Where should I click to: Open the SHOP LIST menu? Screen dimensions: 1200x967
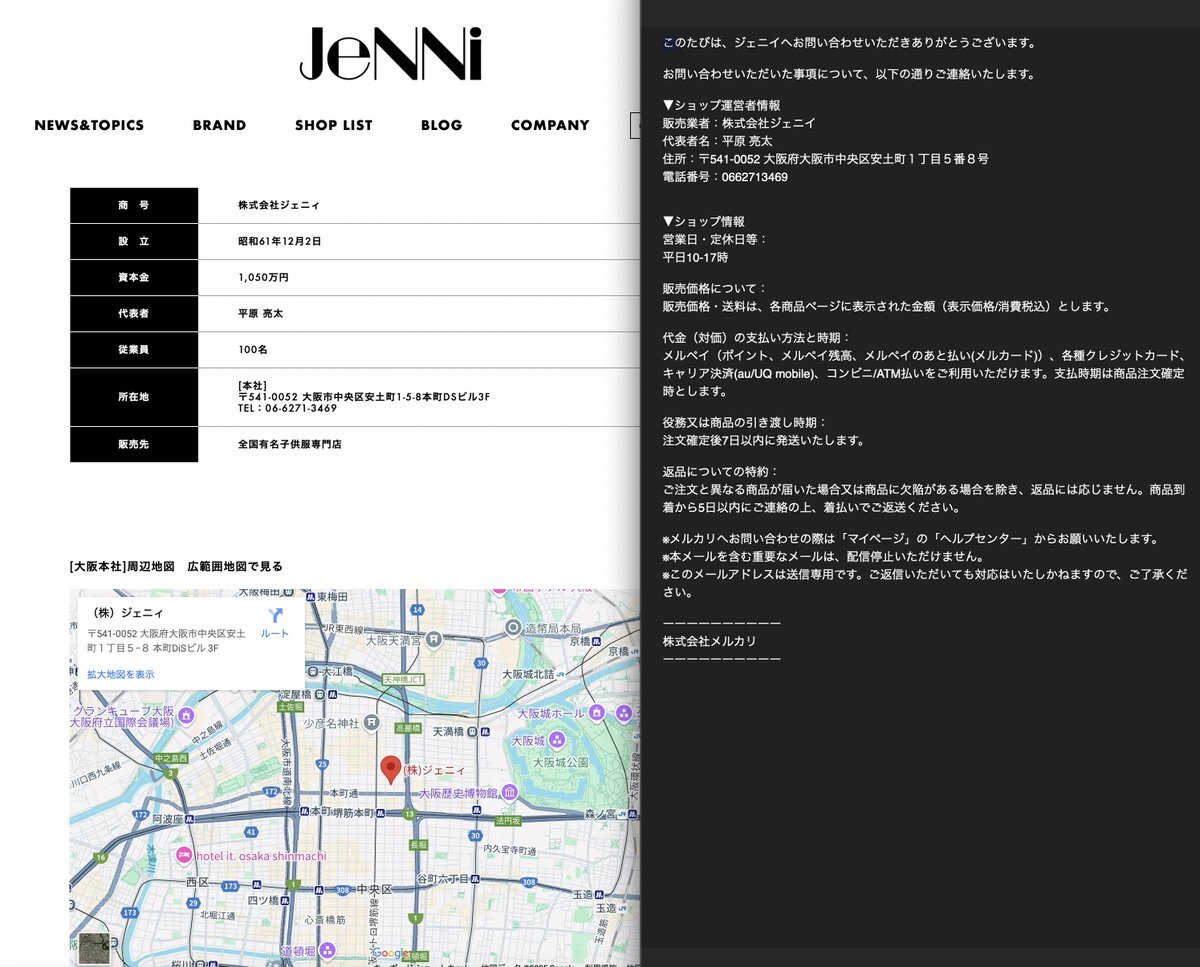[x=333, y=125]
